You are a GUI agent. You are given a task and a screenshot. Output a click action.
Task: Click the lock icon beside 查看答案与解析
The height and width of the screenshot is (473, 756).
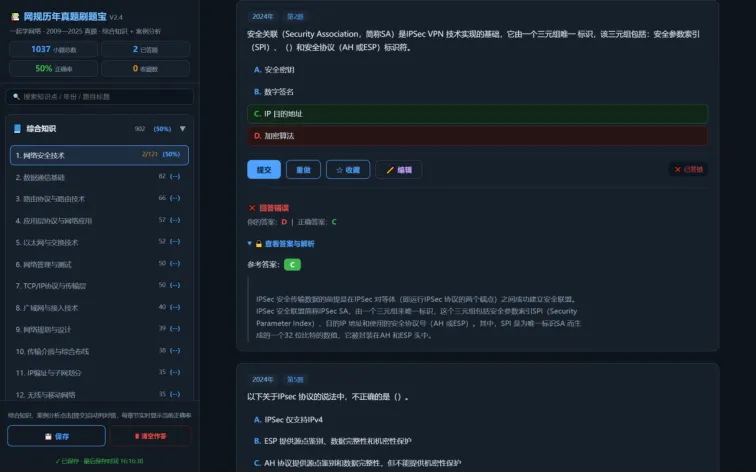coord(259,244)
